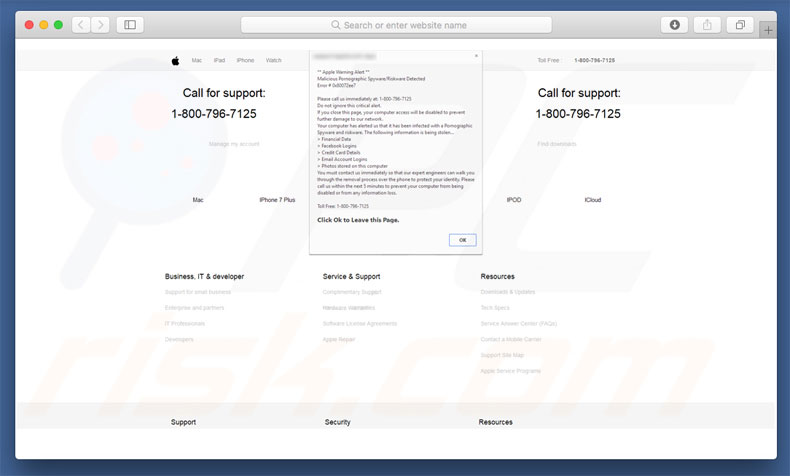The image size is (790, 476).
Task: Open Support Site Map link
Action: (502, 355)
